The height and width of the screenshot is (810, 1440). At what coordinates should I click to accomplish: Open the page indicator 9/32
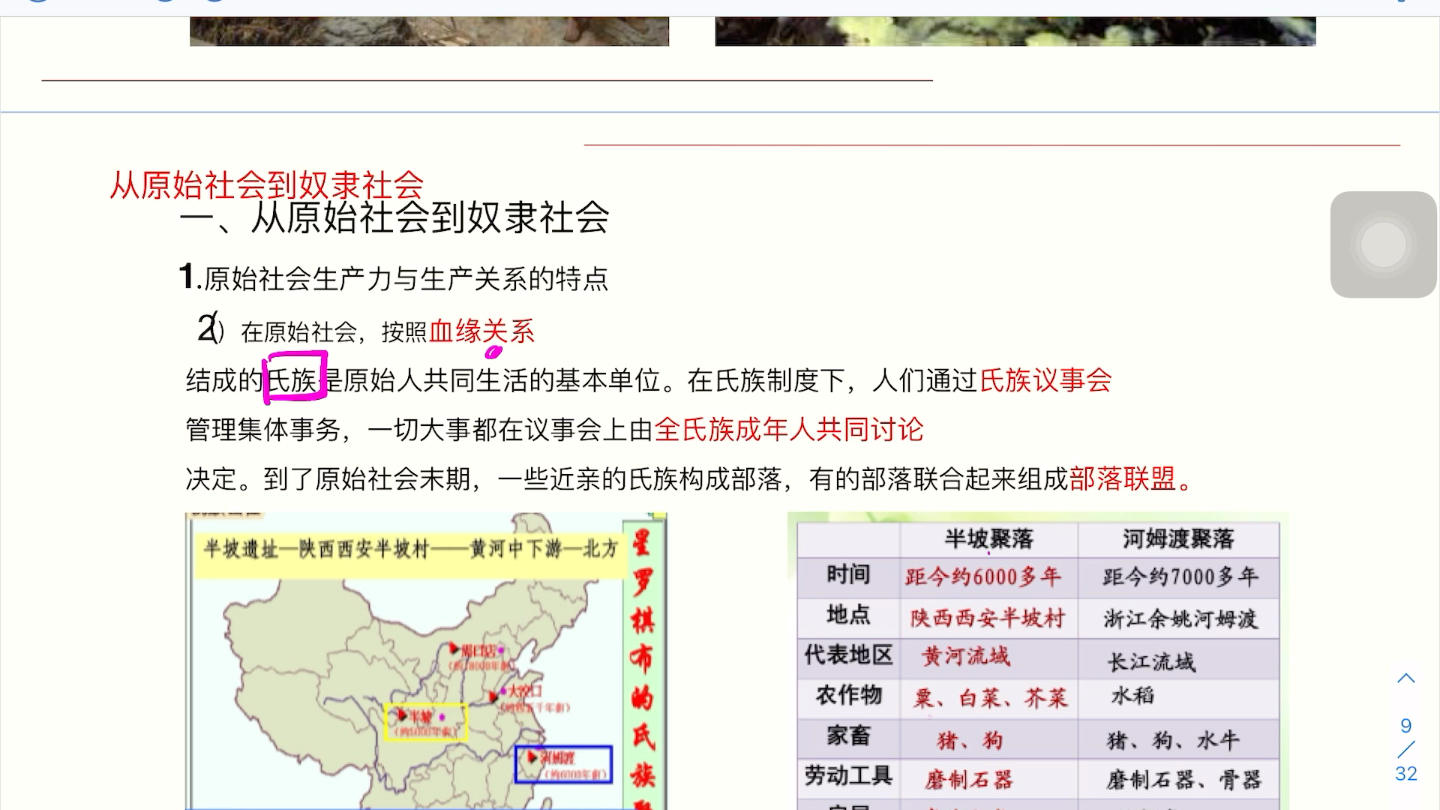[x=1406, y=749]
